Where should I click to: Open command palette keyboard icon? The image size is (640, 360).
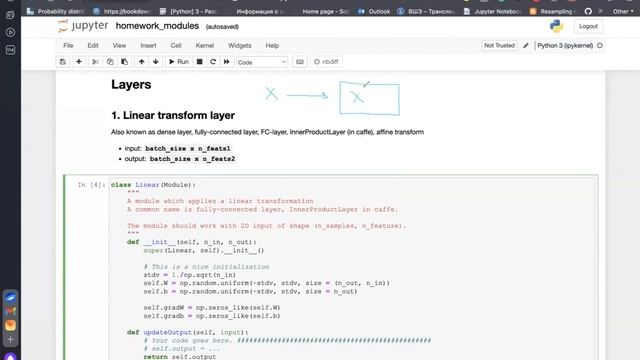click(300, 62)
